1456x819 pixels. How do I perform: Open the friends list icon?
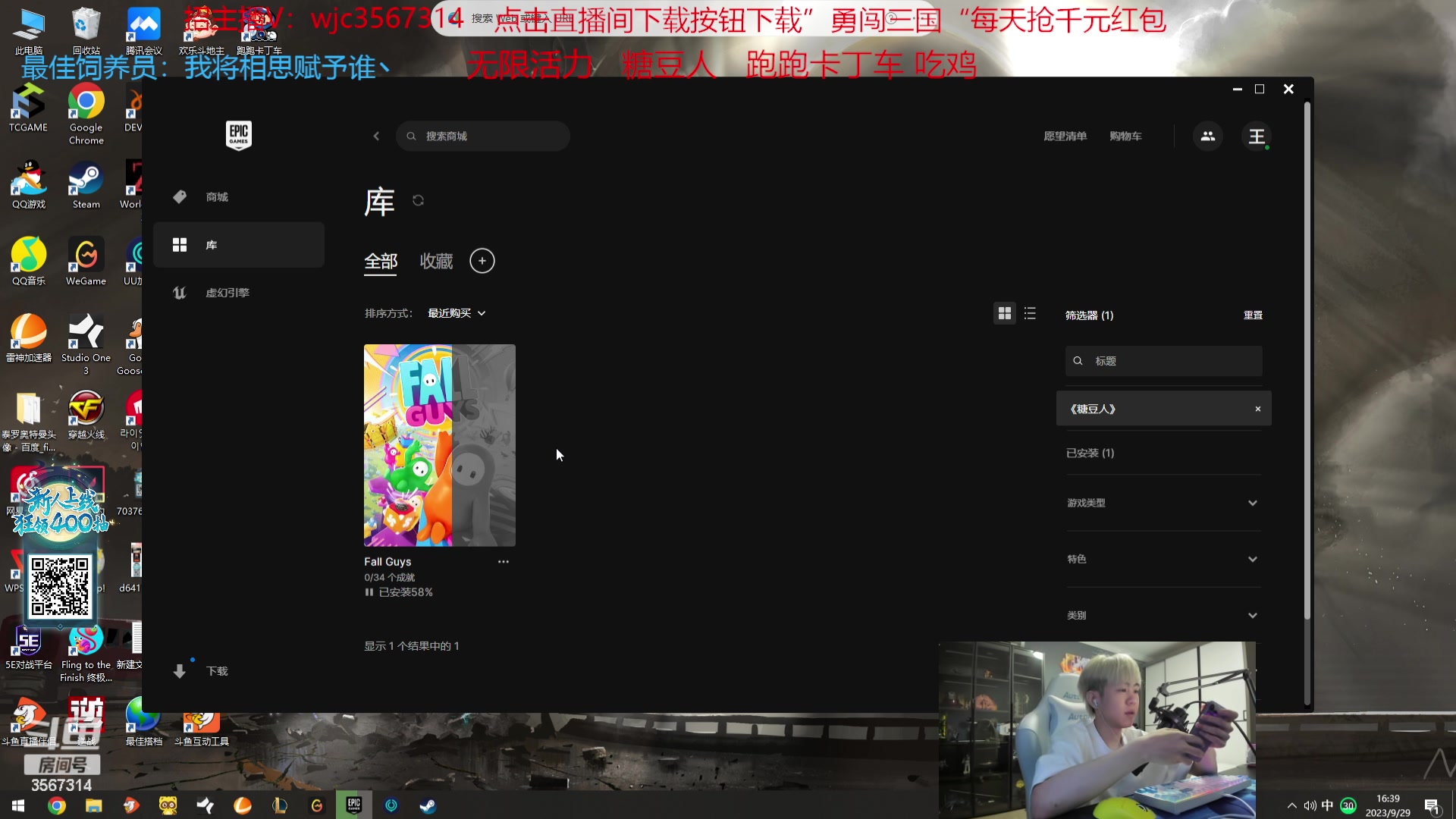[x=1208, y=136]
